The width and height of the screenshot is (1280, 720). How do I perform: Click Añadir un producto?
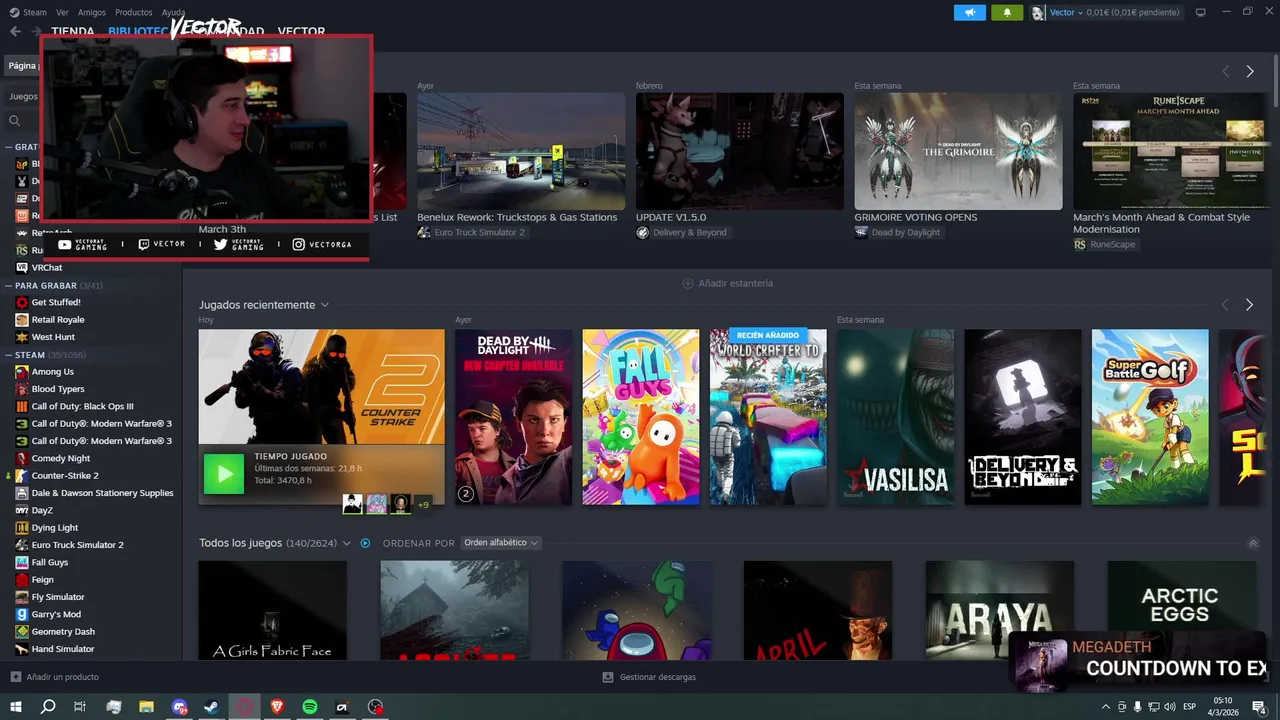(x=55, y=677)
